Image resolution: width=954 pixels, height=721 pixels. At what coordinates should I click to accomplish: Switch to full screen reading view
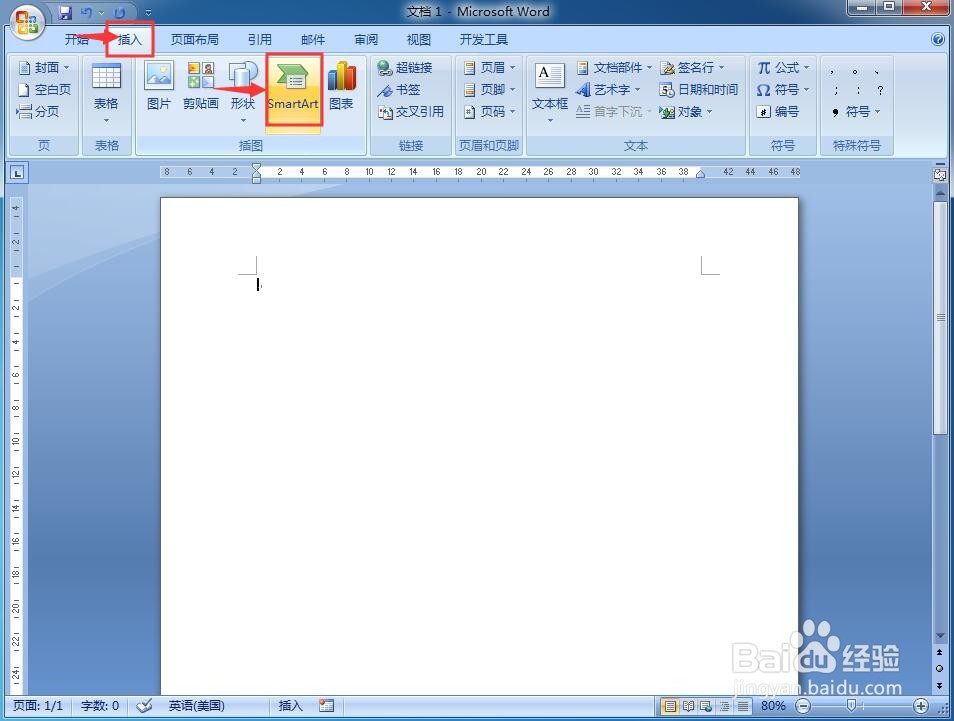click(688, 706)
